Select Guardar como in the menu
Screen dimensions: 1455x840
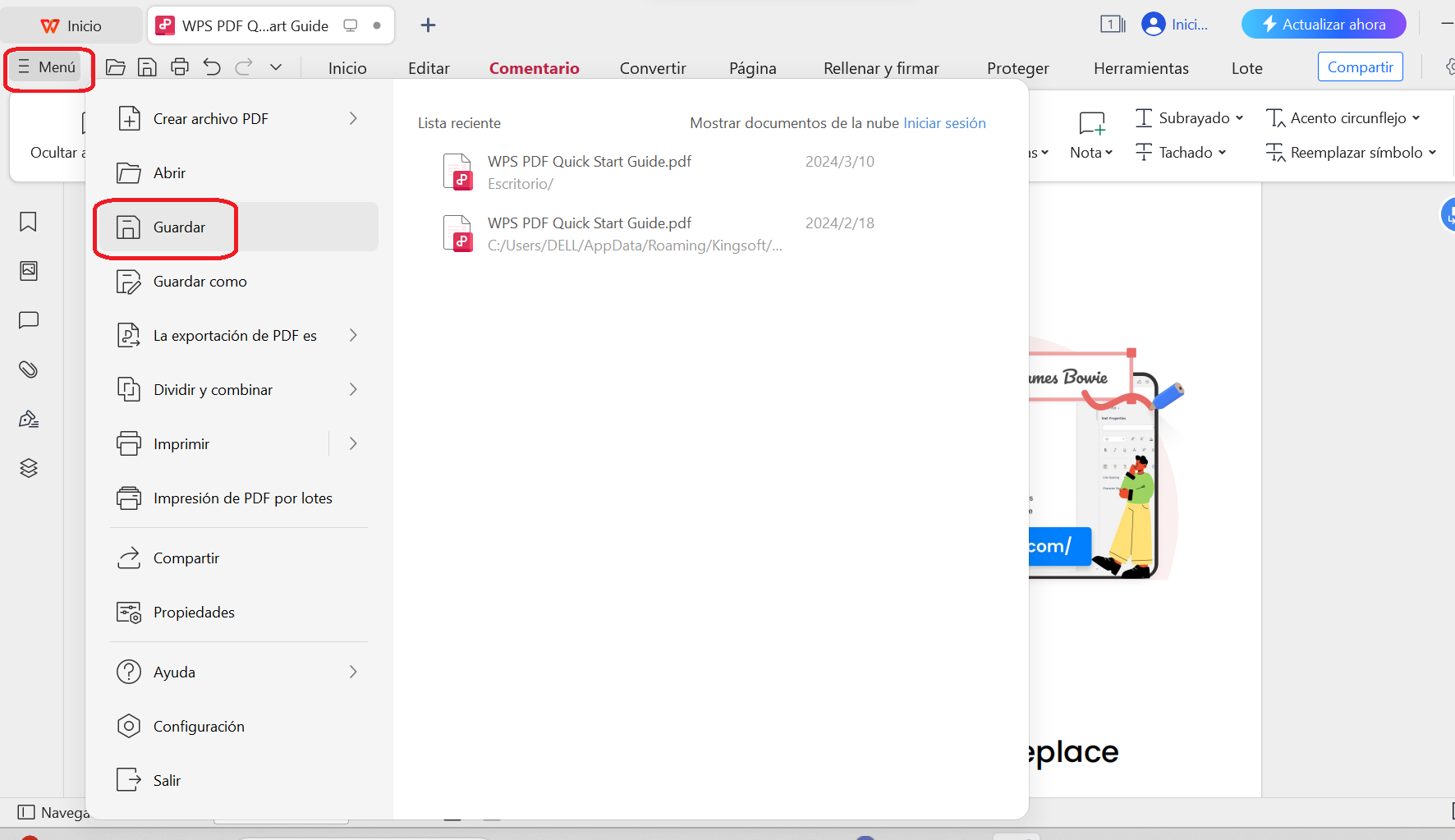click(200, 282)
